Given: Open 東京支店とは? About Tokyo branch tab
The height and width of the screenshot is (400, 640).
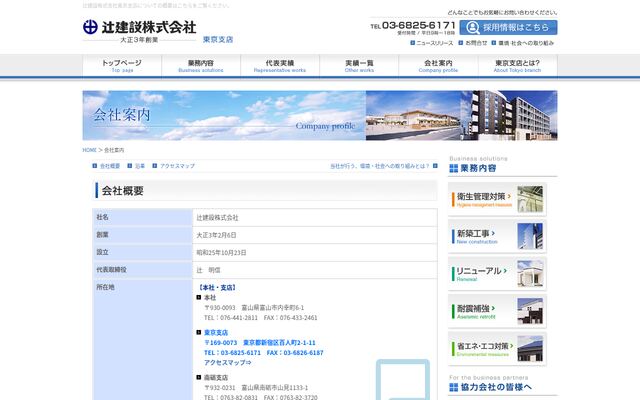Looking at the screenshot, I should [518, 66].
